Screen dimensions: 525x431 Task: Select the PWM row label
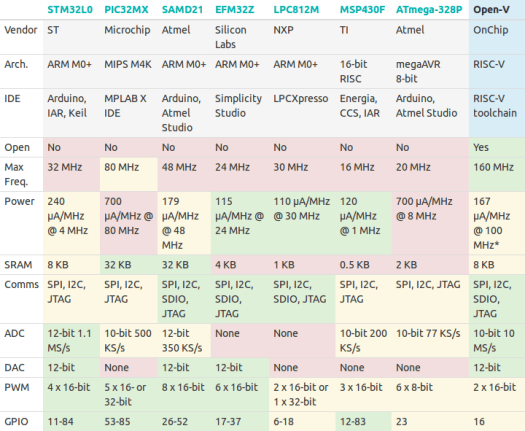tap(17, 387)
